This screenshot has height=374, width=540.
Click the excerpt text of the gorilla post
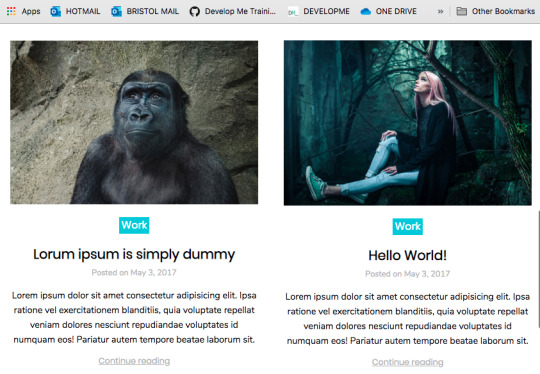pyautogui.click(x=134, y=318)
